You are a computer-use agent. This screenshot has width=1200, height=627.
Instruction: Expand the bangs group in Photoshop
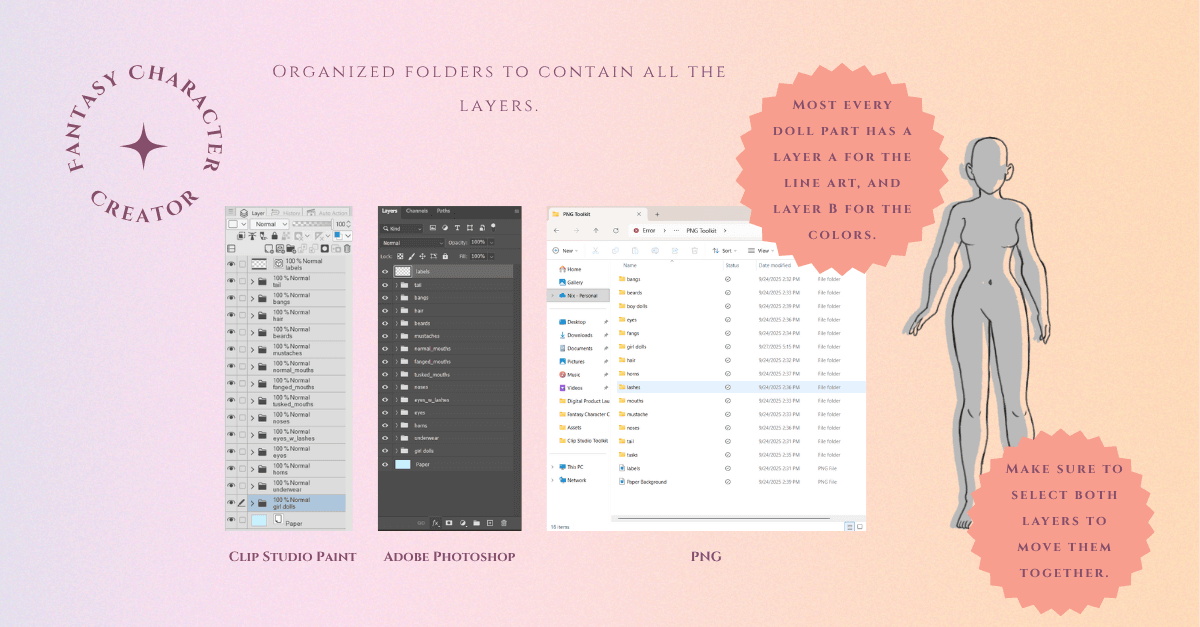(x=396, y=298)
